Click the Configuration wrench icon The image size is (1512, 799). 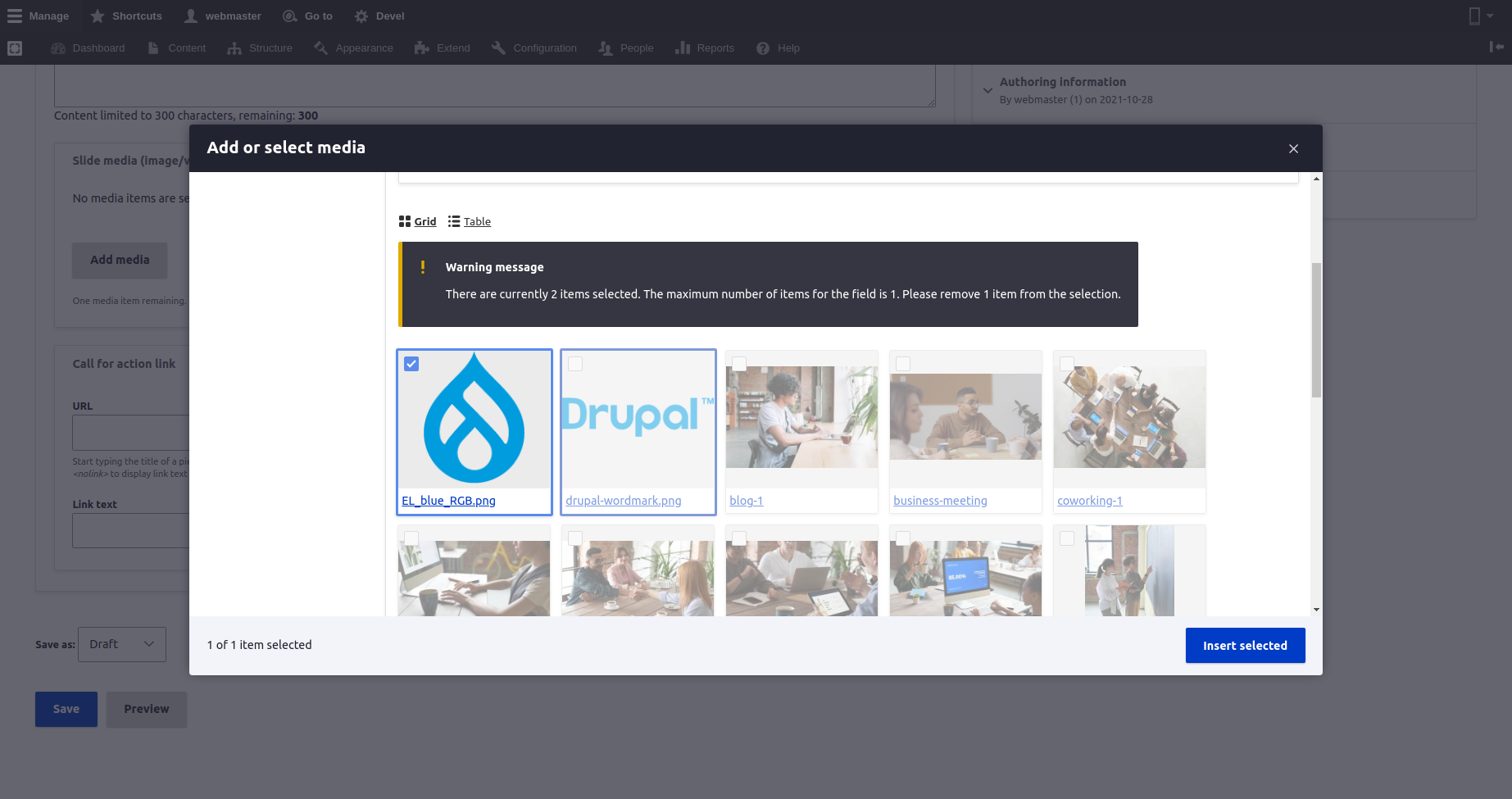[x=498, y=48]
